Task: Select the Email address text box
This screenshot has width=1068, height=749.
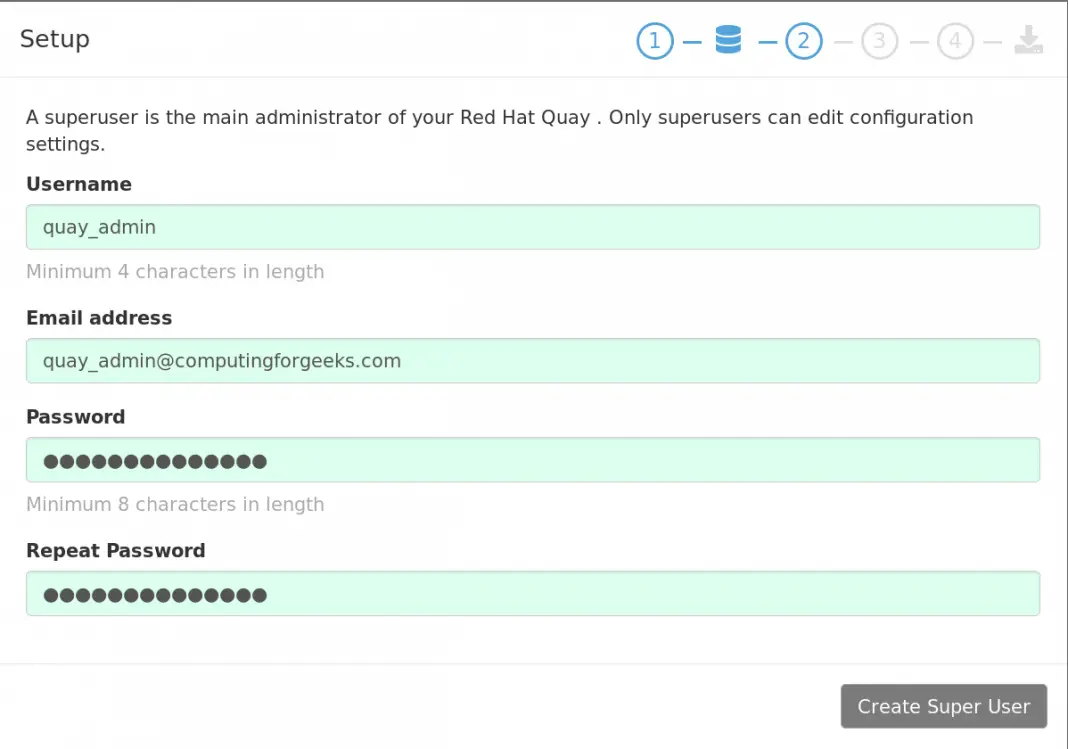Action: (533, 360)
